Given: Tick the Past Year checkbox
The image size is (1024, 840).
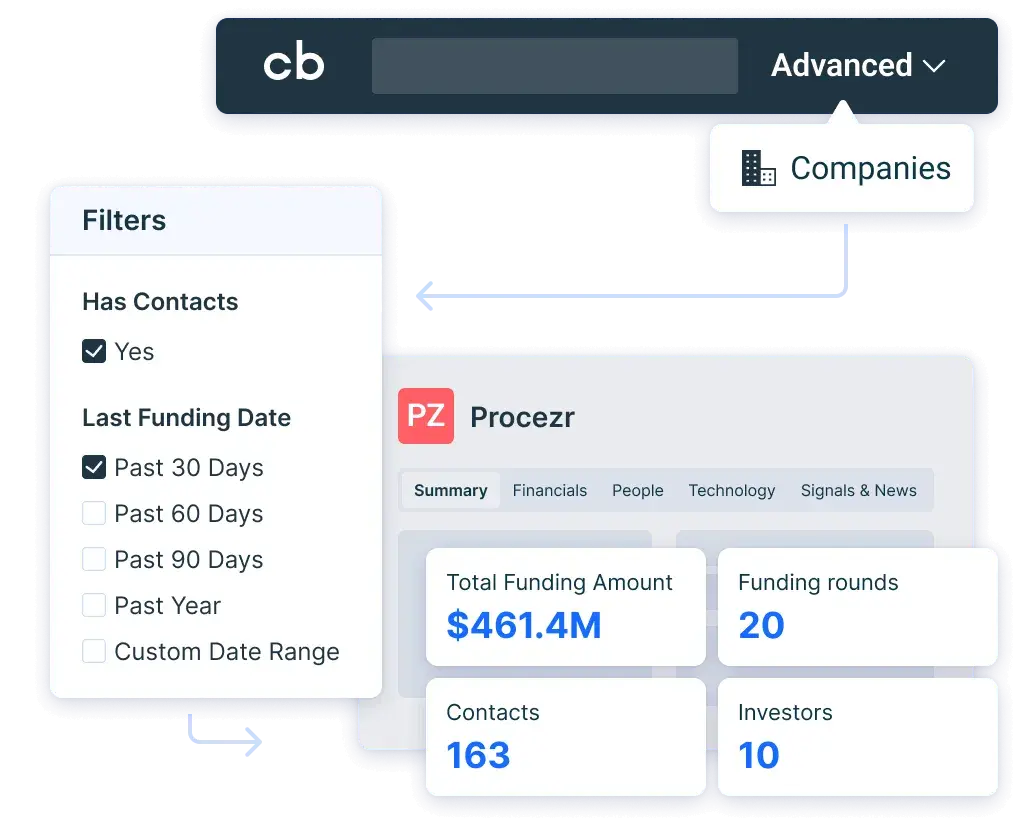Looking at the screenshot, I should (94, 606).
